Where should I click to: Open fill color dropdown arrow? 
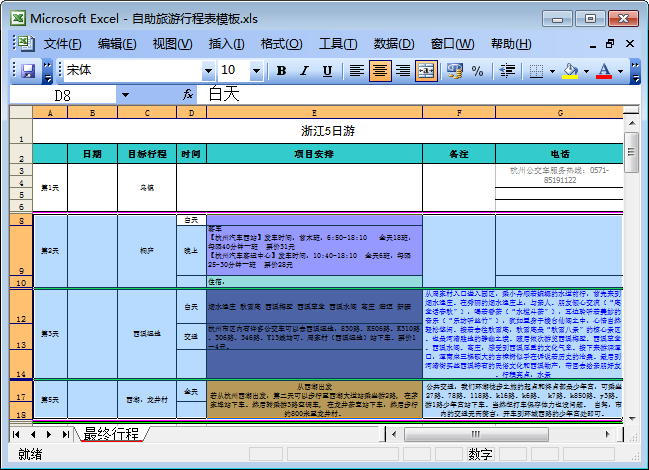click(x=586, y=71)
